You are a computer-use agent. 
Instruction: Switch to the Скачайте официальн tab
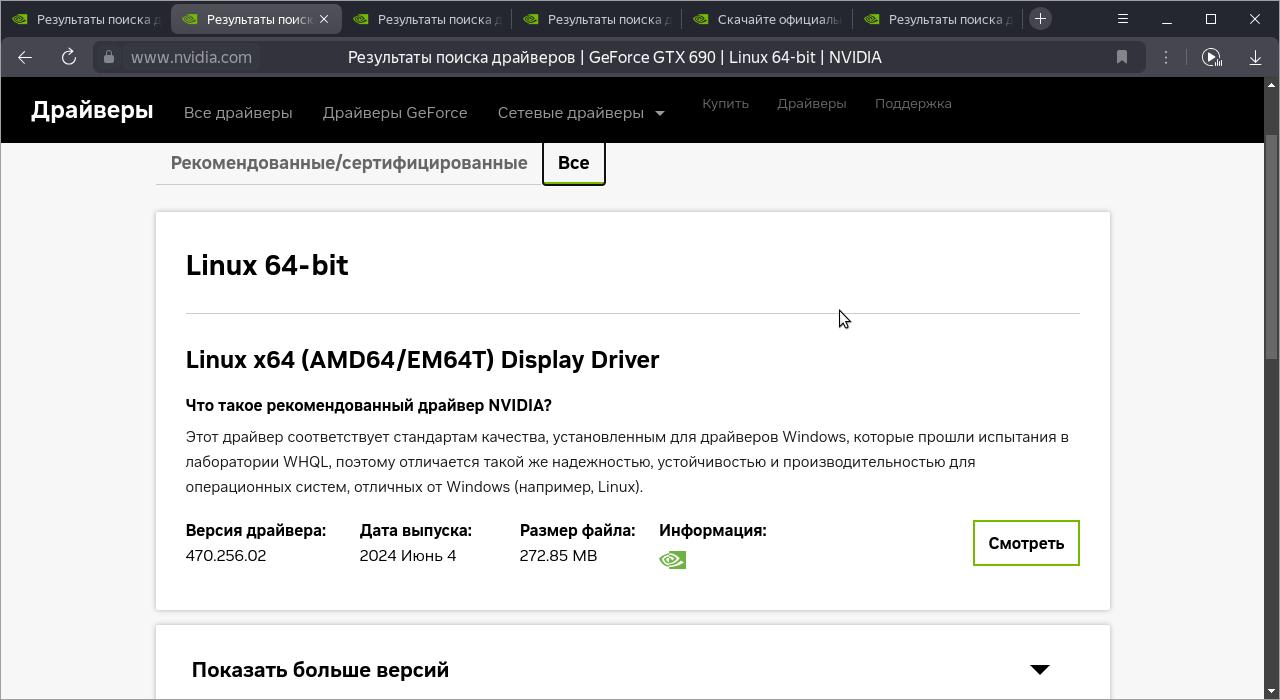[x=767, y=19]
